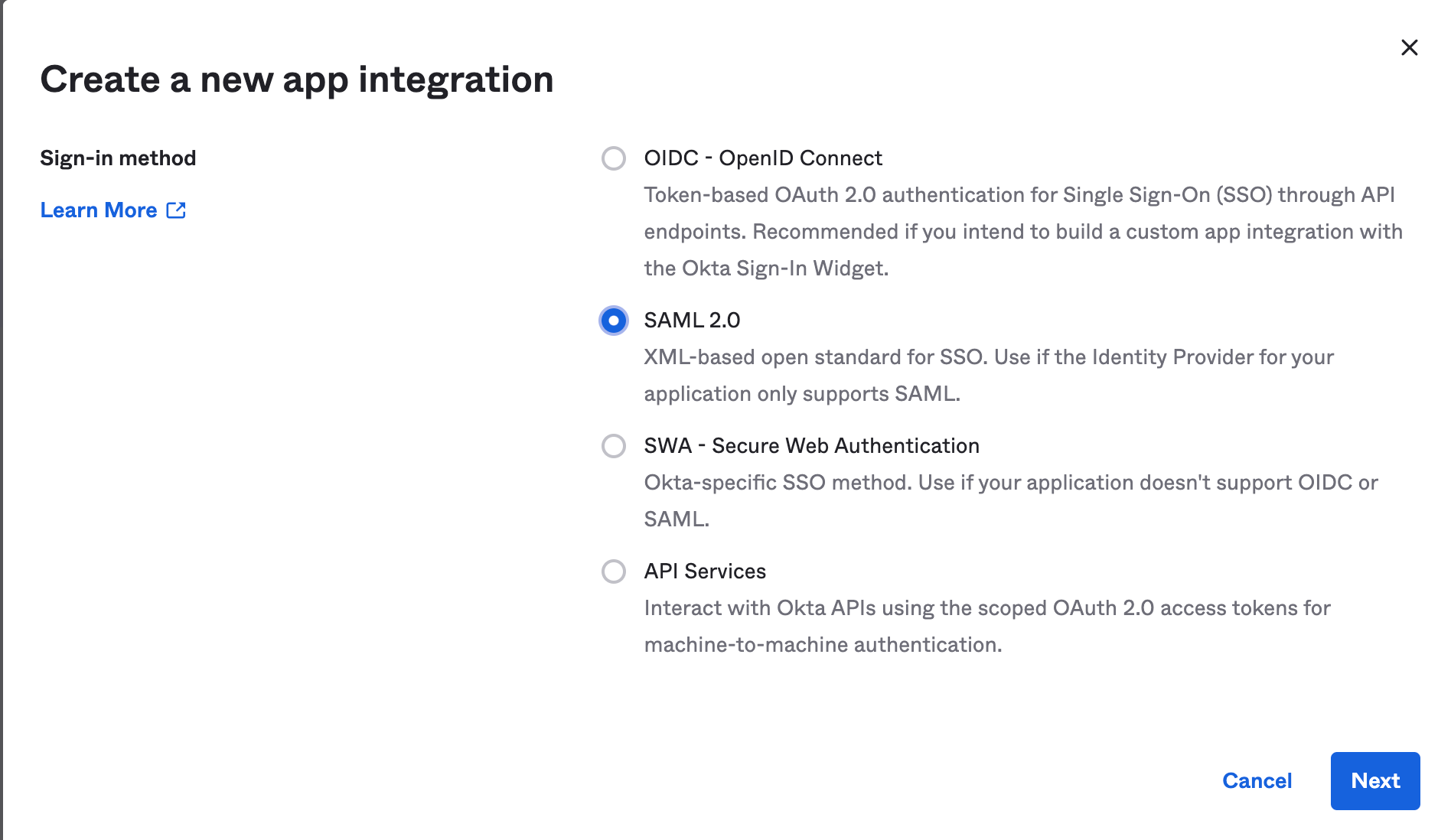Proceed with the Next button

pyautogui.click(x=1374, y=780)
